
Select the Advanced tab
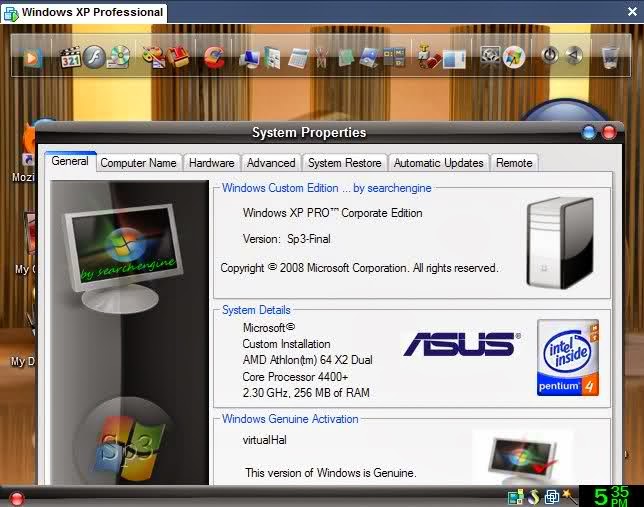coord(271,163)
